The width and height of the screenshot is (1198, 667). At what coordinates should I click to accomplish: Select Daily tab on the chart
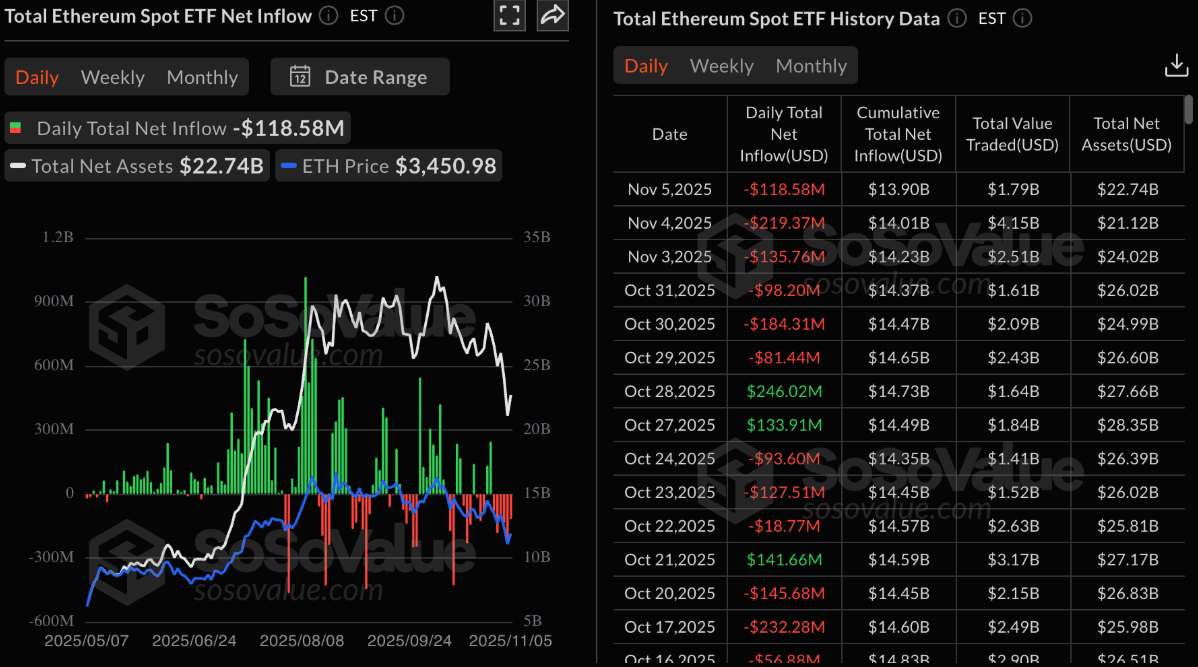(x=37, y=77)
